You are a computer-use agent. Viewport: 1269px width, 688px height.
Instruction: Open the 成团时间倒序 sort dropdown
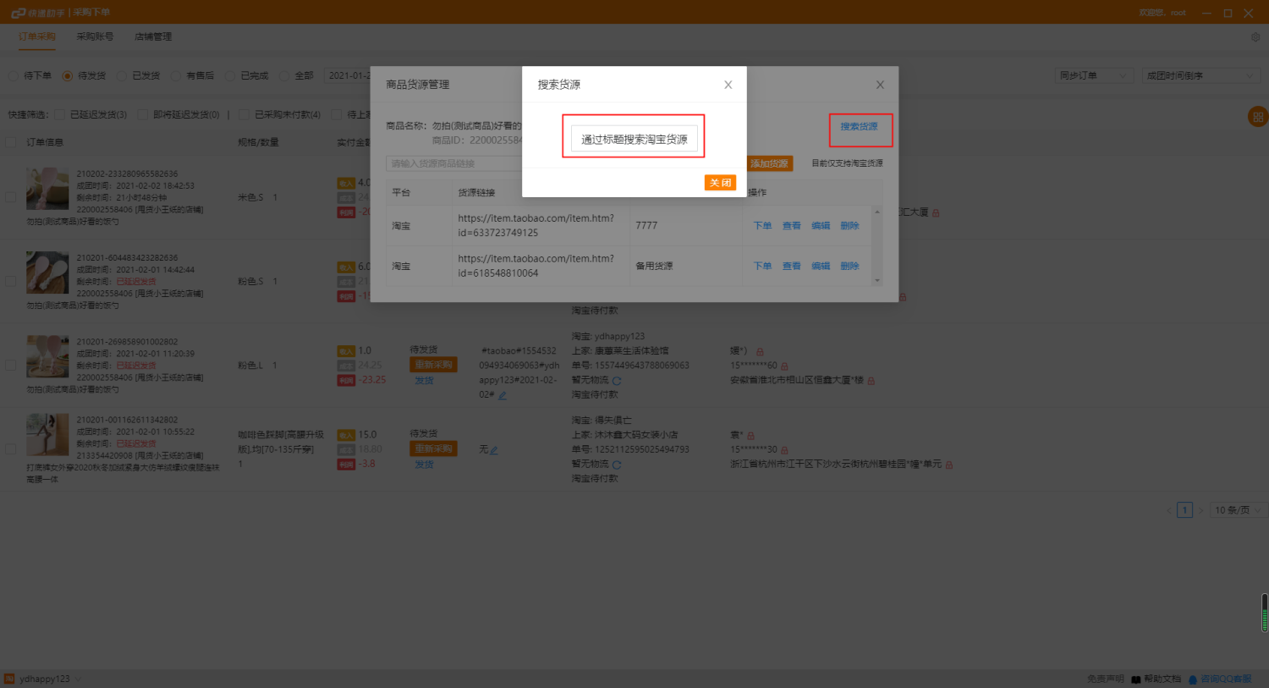1199,74
